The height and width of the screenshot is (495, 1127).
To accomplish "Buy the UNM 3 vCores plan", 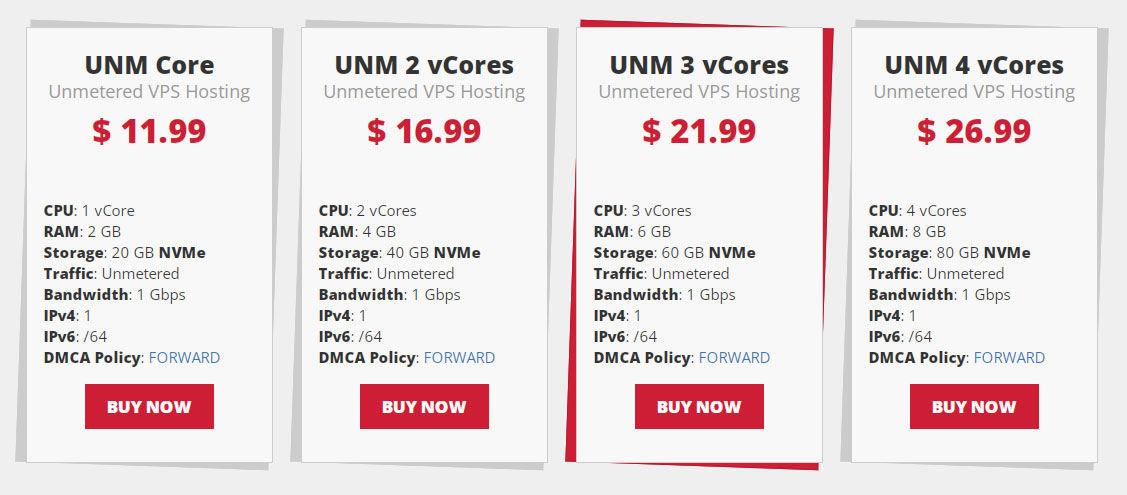I will click(x=699, y=407).
